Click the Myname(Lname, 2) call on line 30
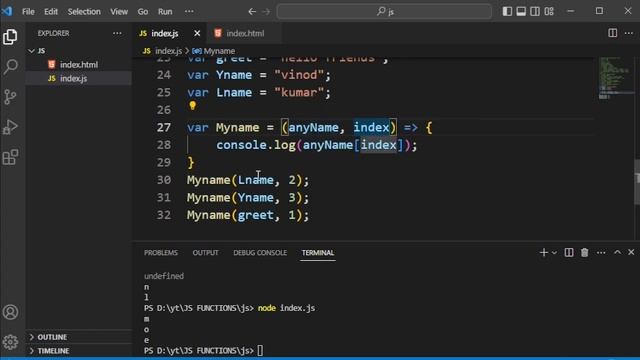Image resolution: width=640 pixels, height=360 pixels. (x=248, y=180)
